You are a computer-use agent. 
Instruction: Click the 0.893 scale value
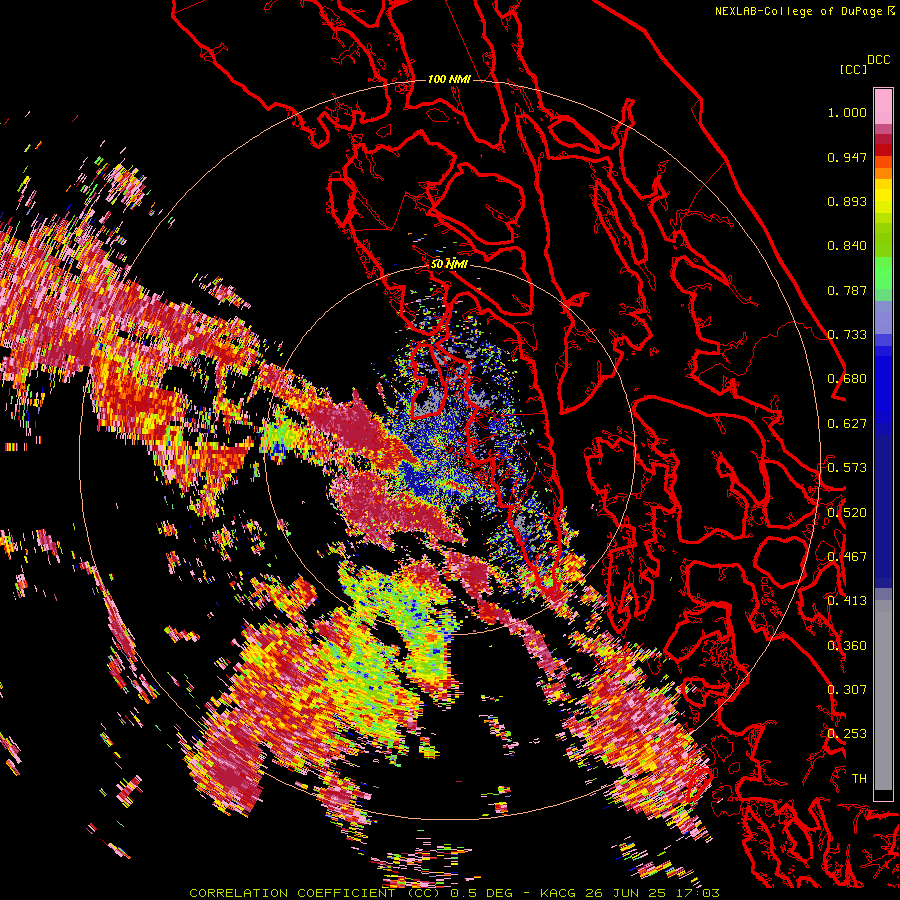click(x=847, y=201)
